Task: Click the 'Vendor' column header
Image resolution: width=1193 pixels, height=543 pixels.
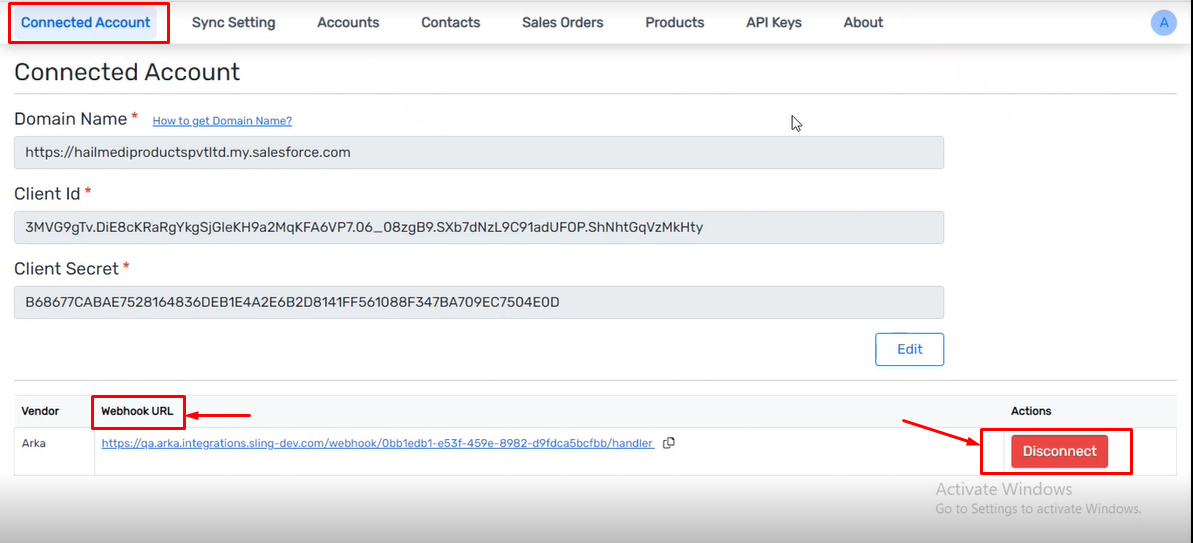Action: point(40,411)
